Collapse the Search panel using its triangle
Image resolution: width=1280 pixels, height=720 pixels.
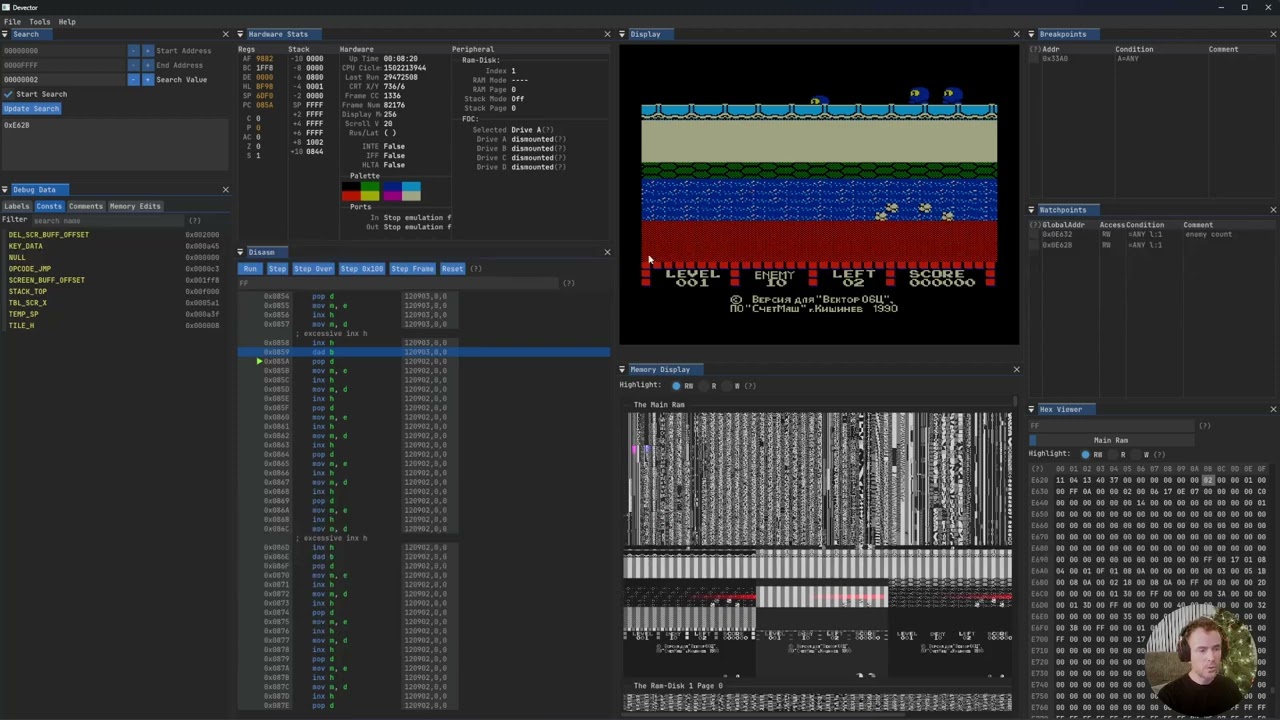pyautogui.click(x=5, y=34)
